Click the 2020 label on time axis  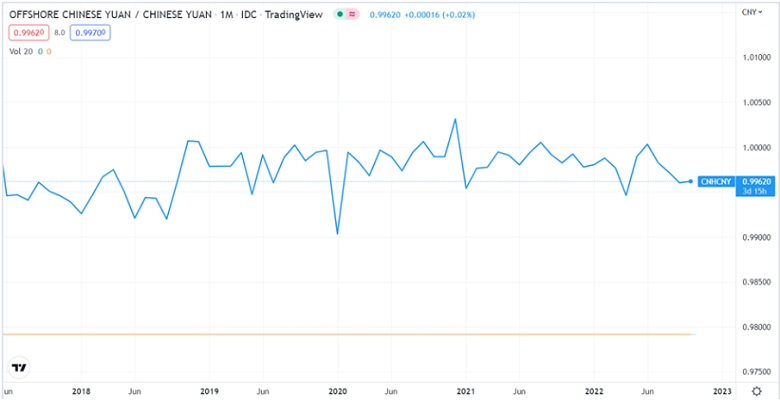tap(338, 391)
